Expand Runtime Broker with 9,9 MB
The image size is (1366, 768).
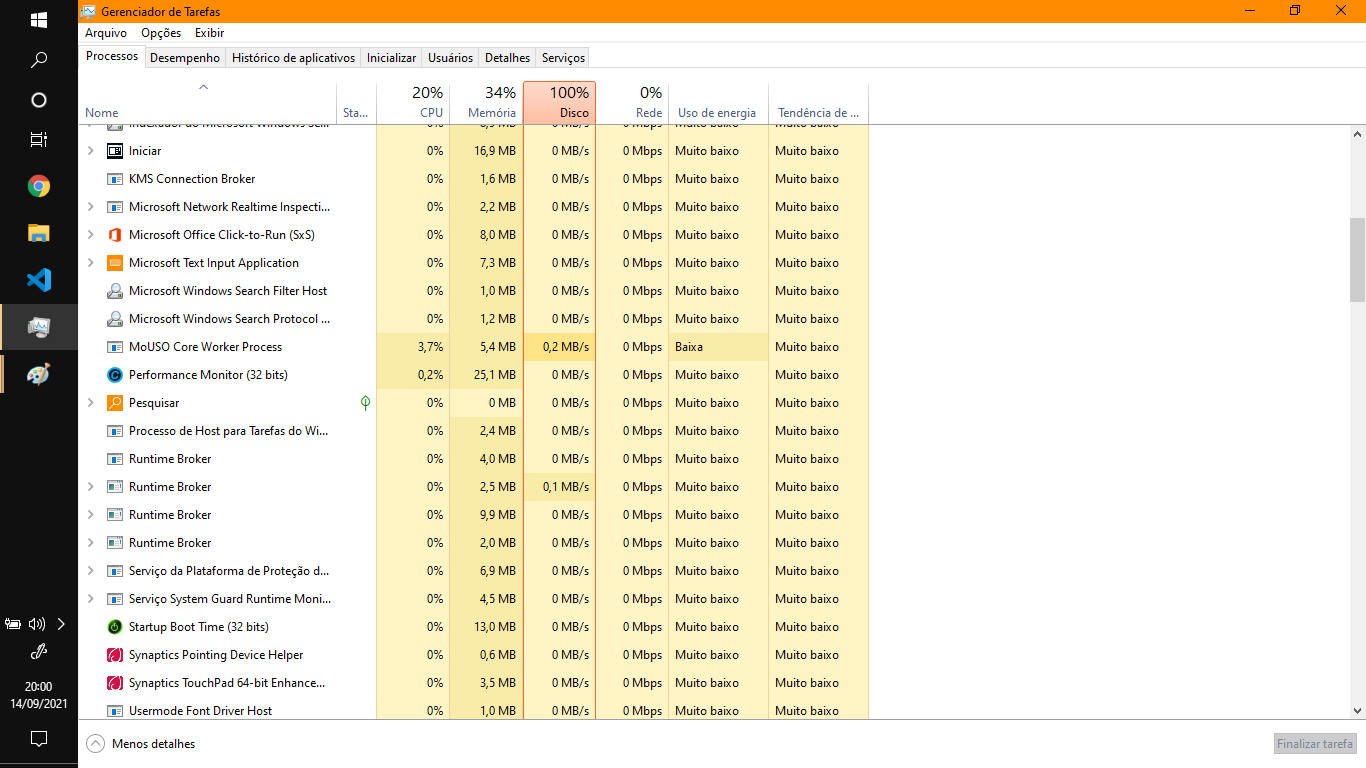tap(90, 515)
